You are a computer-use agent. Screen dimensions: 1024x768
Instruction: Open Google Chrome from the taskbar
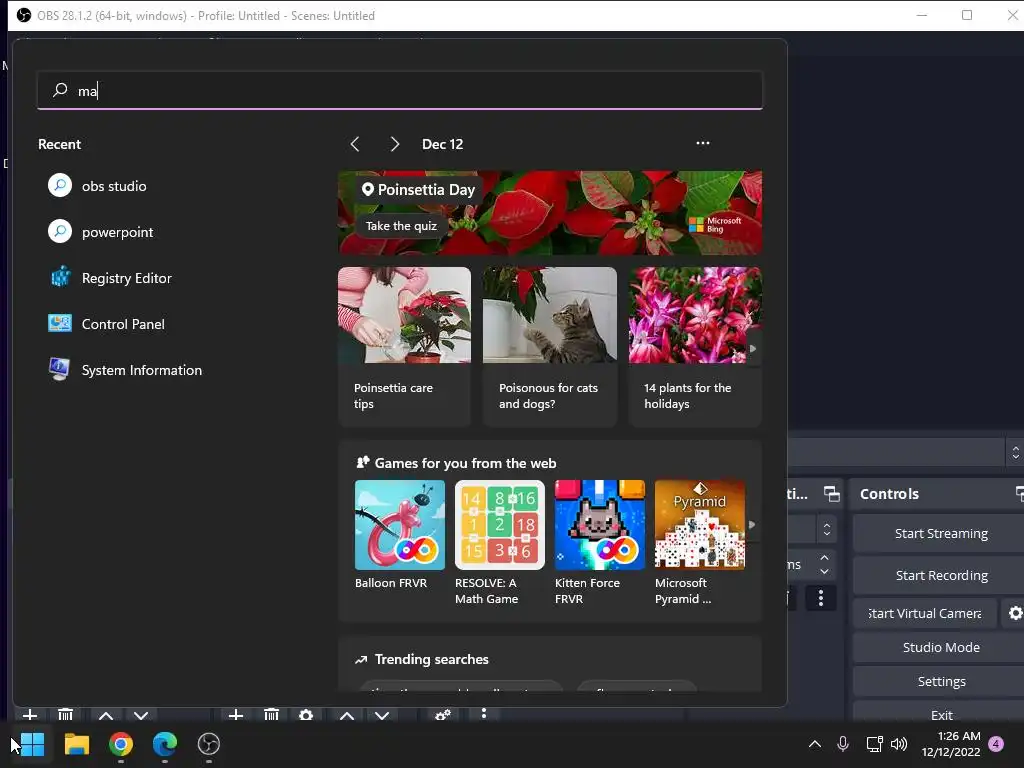pos(121,744)
